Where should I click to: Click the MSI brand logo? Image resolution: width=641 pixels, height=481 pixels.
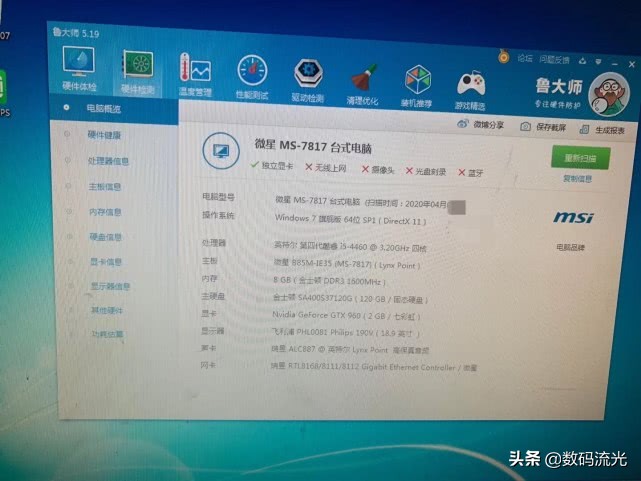pyautogui.click(x=573, y=217)
